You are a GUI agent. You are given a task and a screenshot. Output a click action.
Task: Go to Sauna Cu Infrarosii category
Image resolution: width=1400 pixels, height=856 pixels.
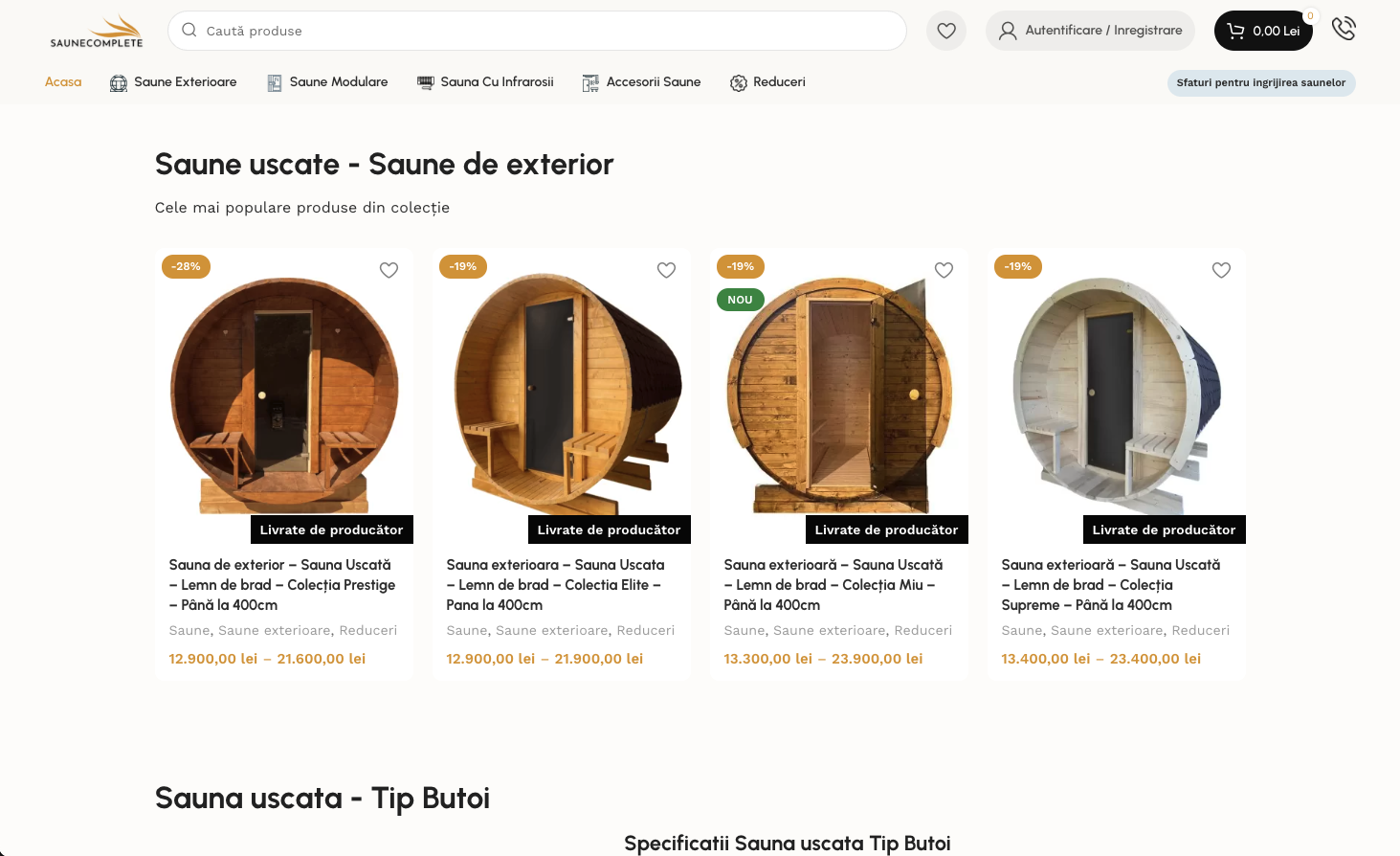pyautogui.click(x=485, y=82)
